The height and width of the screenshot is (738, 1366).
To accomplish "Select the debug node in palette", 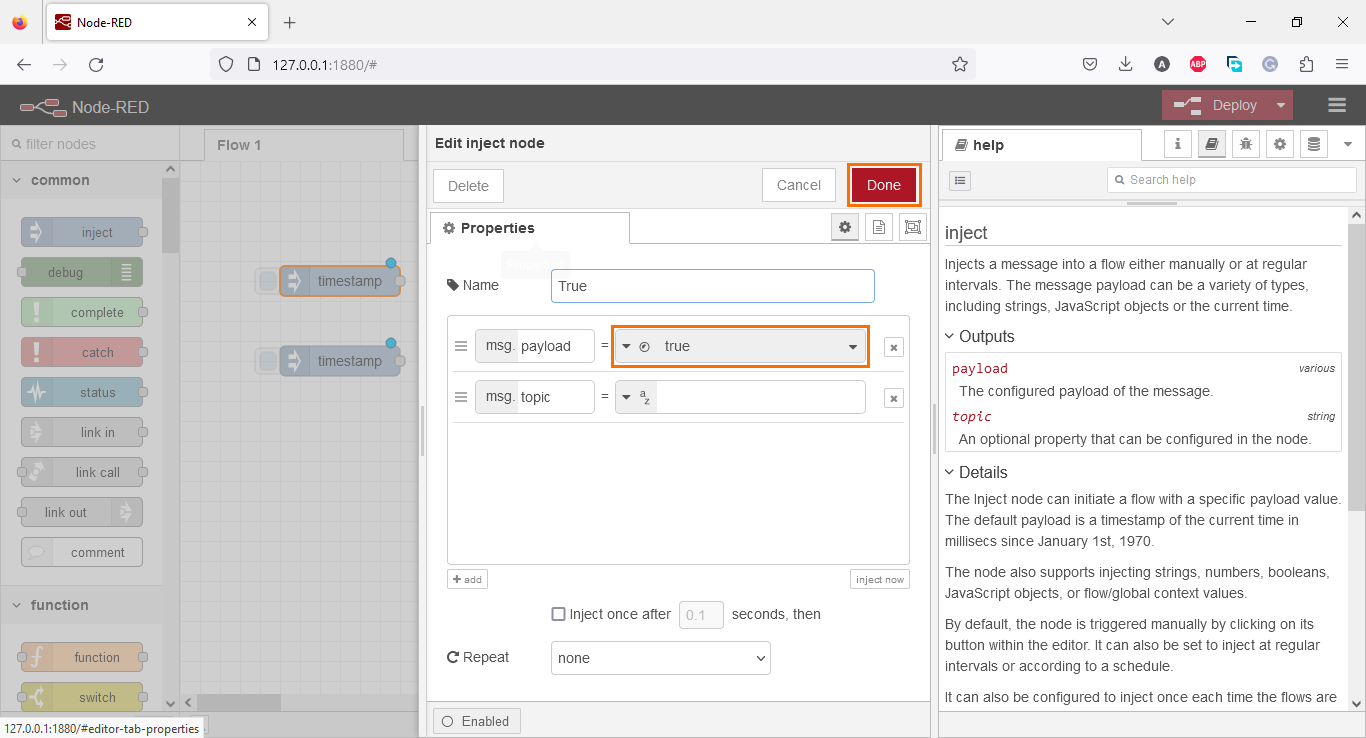I will click(x=82, y=272).
